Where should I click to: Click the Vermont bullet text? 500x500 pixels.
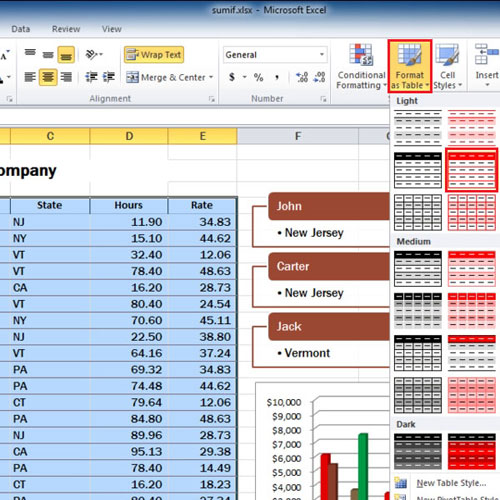(x=307, y=353)
